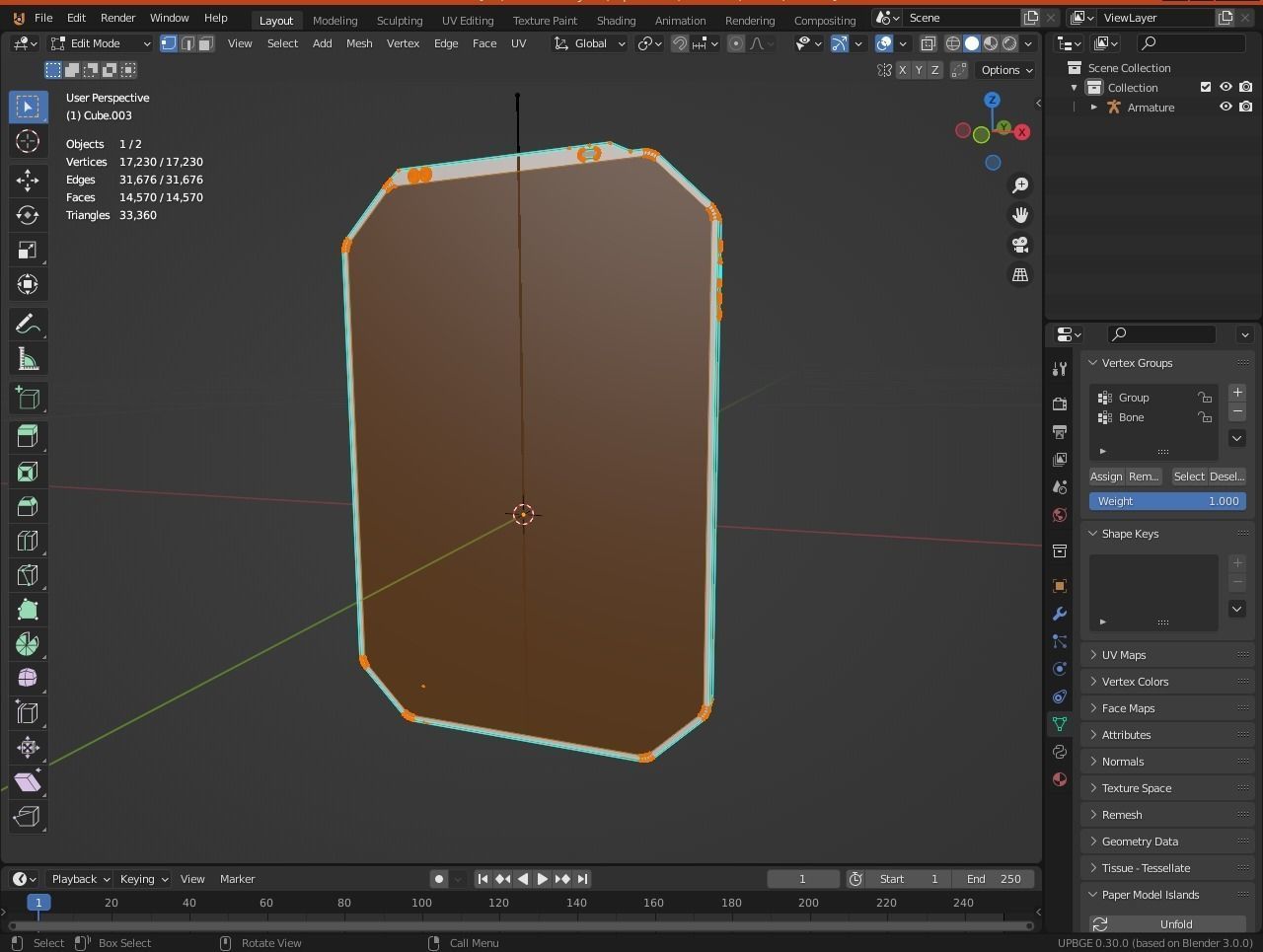Open the Edit Mode dropdown
Viewport: 1263px width, 952px height.
coord(101,43)
